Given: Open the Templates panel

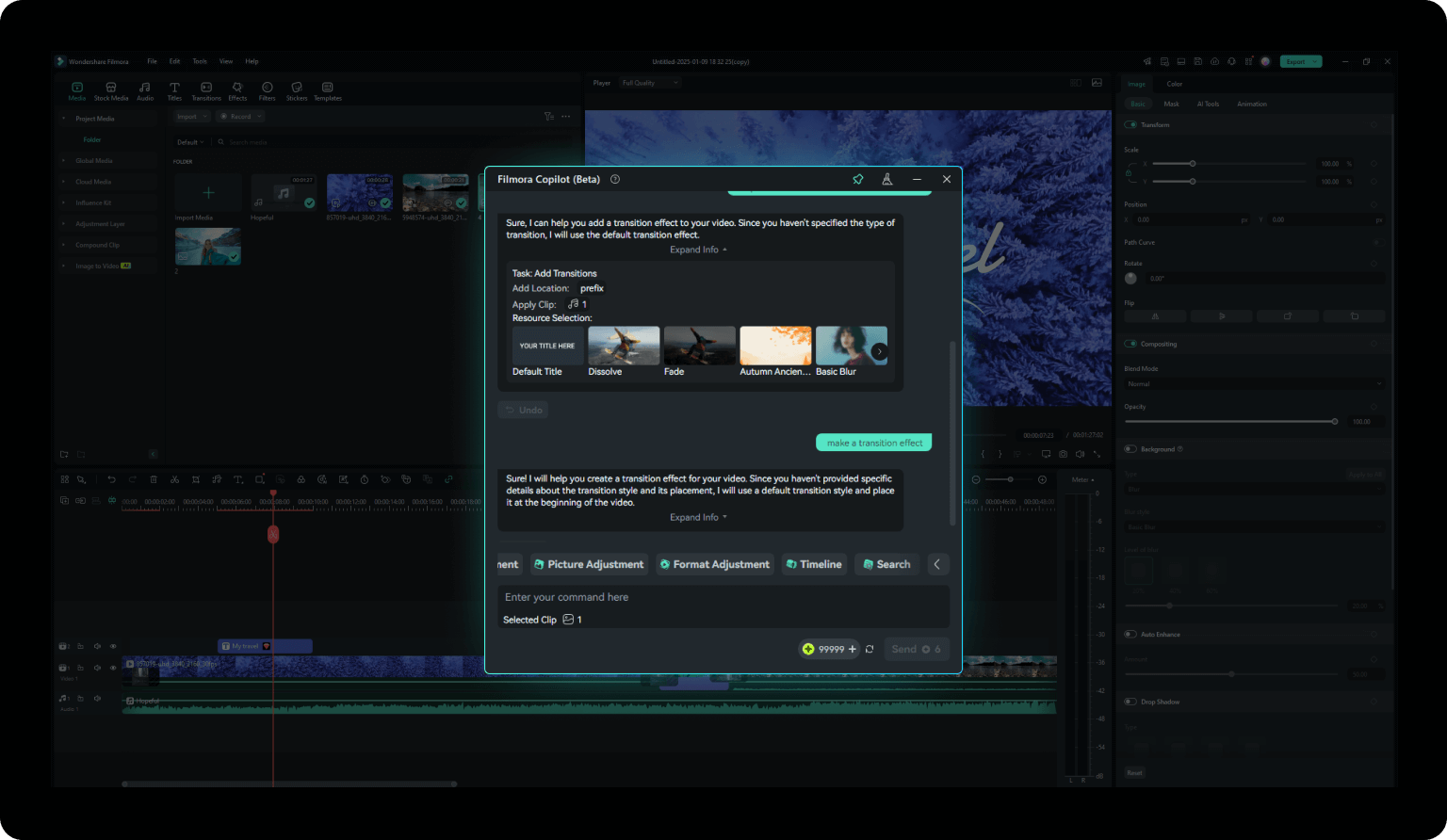Looking at the screenshot, I should click(328, 91).
